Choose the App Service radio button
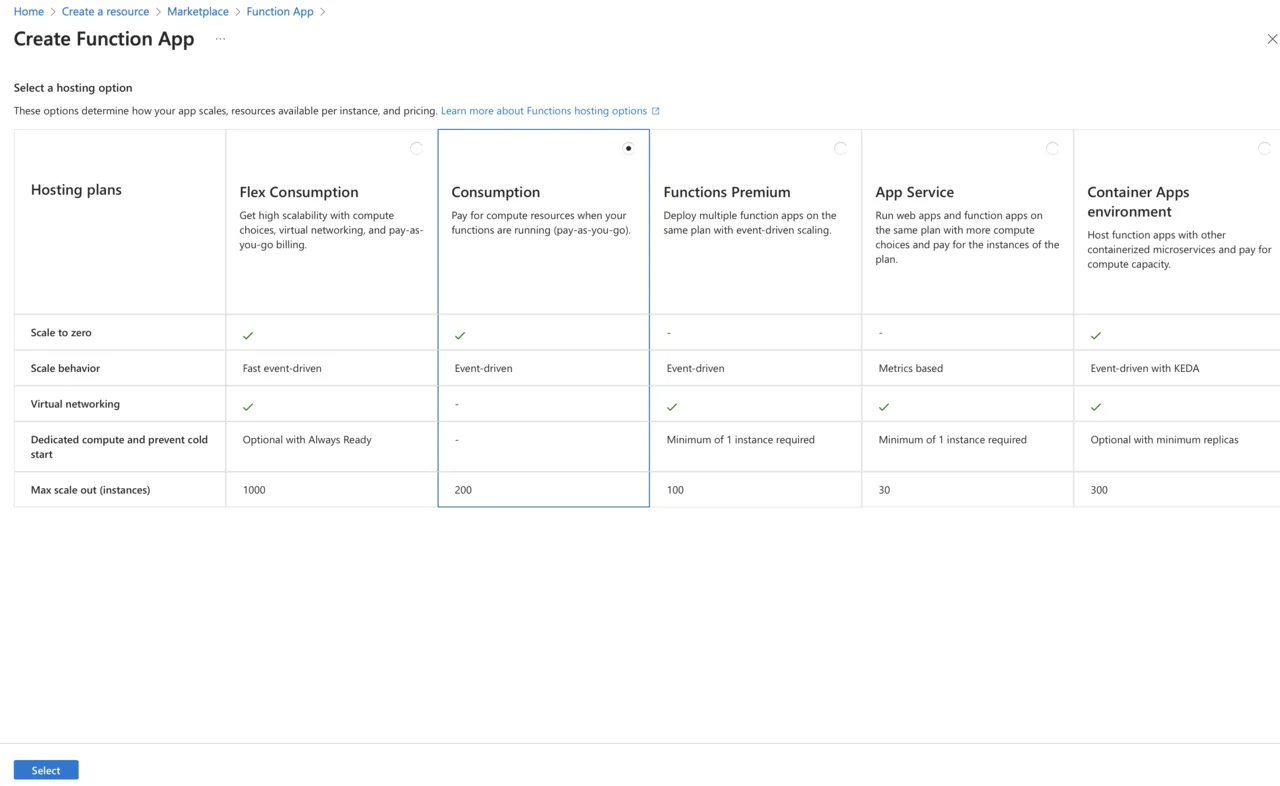1280x786 pixels. (x=1052, y=148)
